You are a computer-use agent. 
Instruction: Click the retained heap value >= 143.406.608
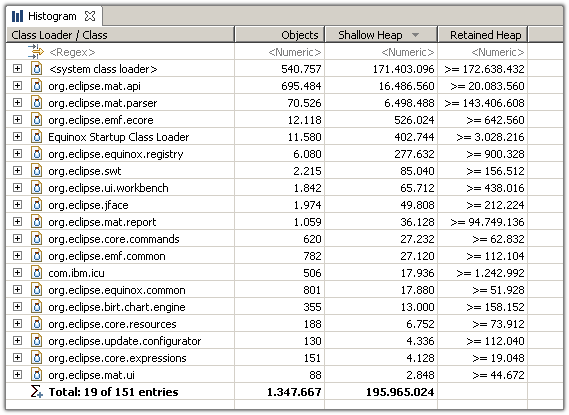pos(484,103)
